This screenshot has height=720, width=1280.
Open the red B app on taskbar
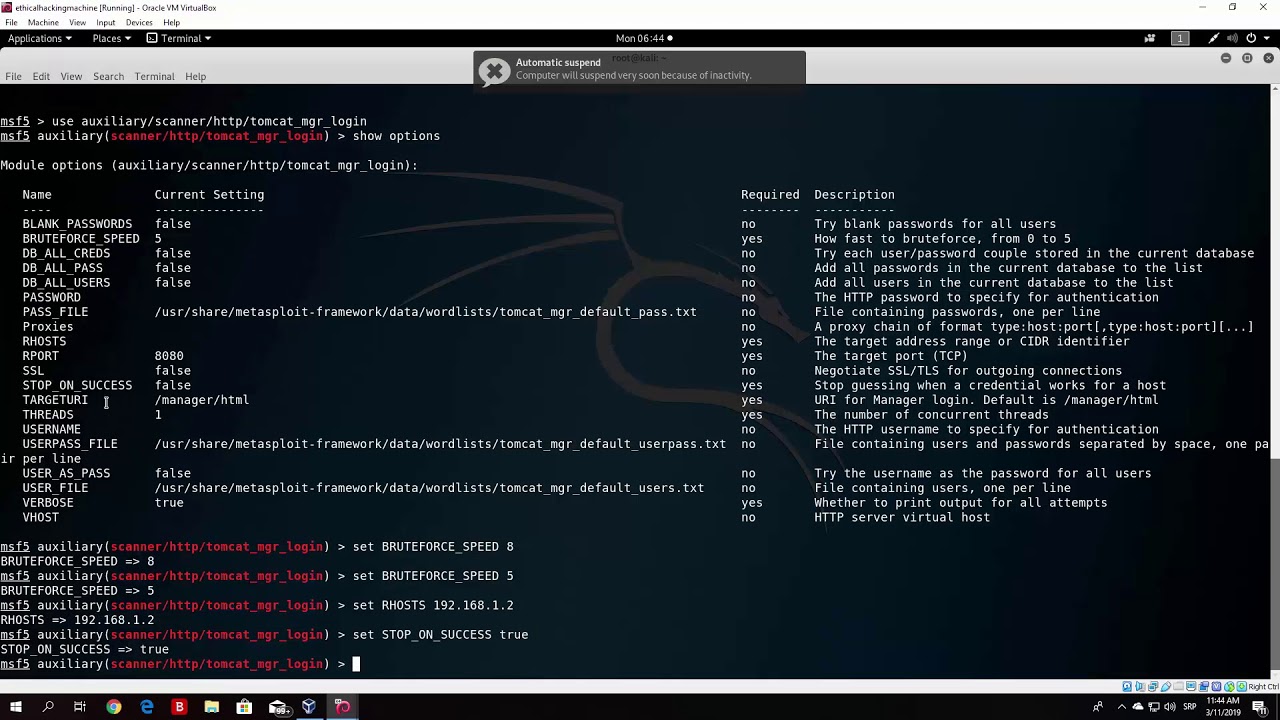(x=179, y=707)
